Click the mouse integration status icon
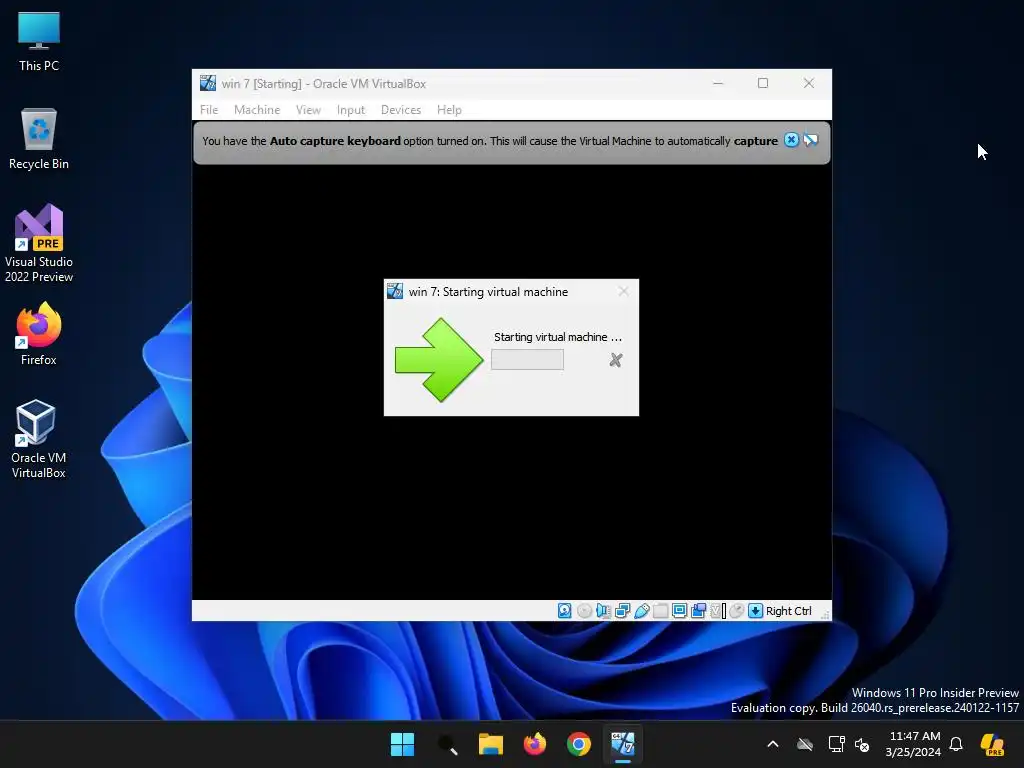This screenshot has height=768, width=1024. point(737,611)
